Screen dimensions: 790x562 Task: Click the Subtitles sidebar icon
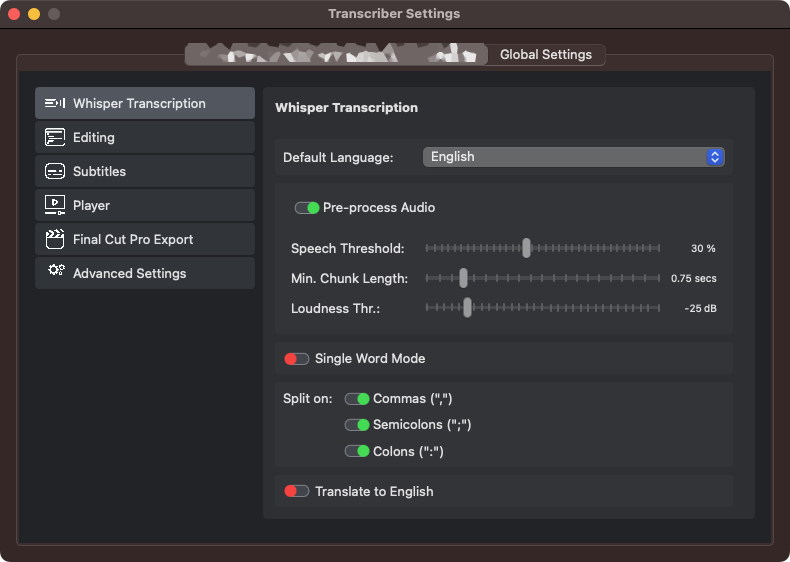pos(54,171)
